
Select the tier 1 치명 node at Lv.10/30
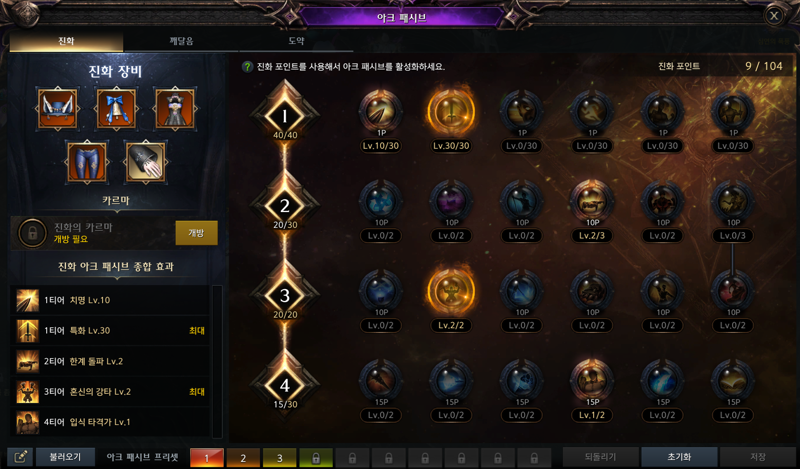(381, 111)
